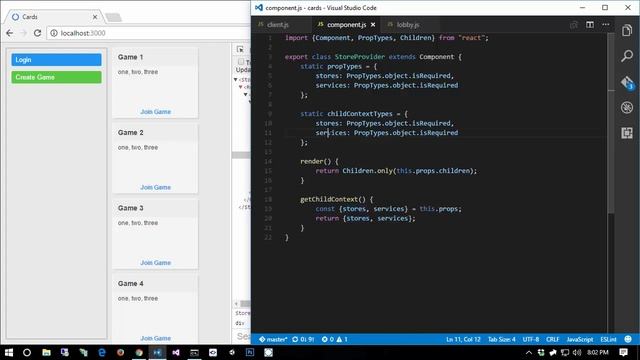Open a new browser tab

tap(113, 17)
